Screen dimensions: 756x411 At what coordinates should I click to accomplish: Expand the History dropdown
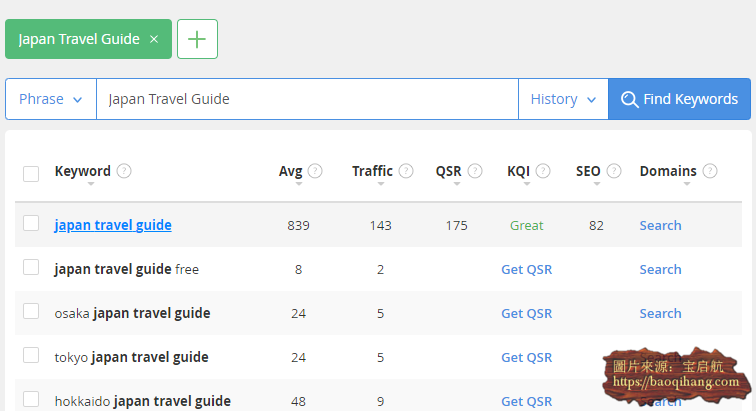(x=563, y=99)
